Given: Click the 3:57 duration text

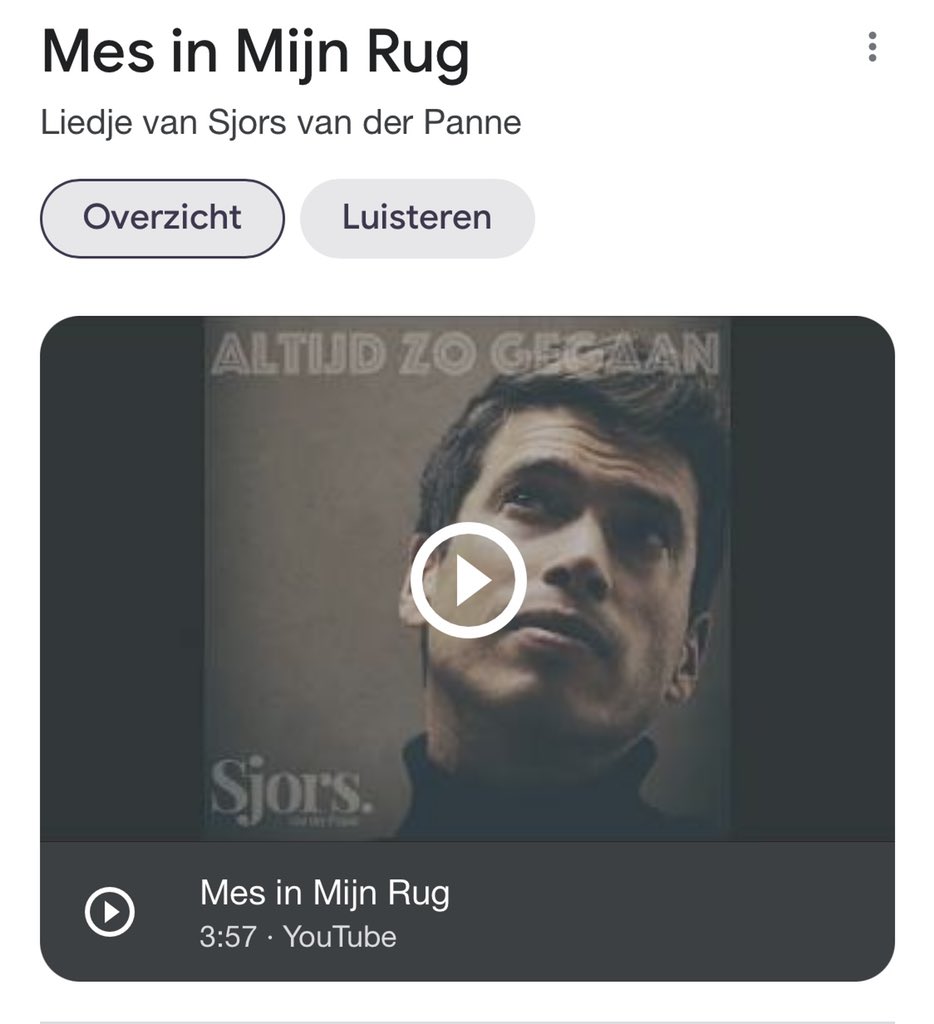Looking at the screenshot, I should pyautogui.click(x=228, y=937).
